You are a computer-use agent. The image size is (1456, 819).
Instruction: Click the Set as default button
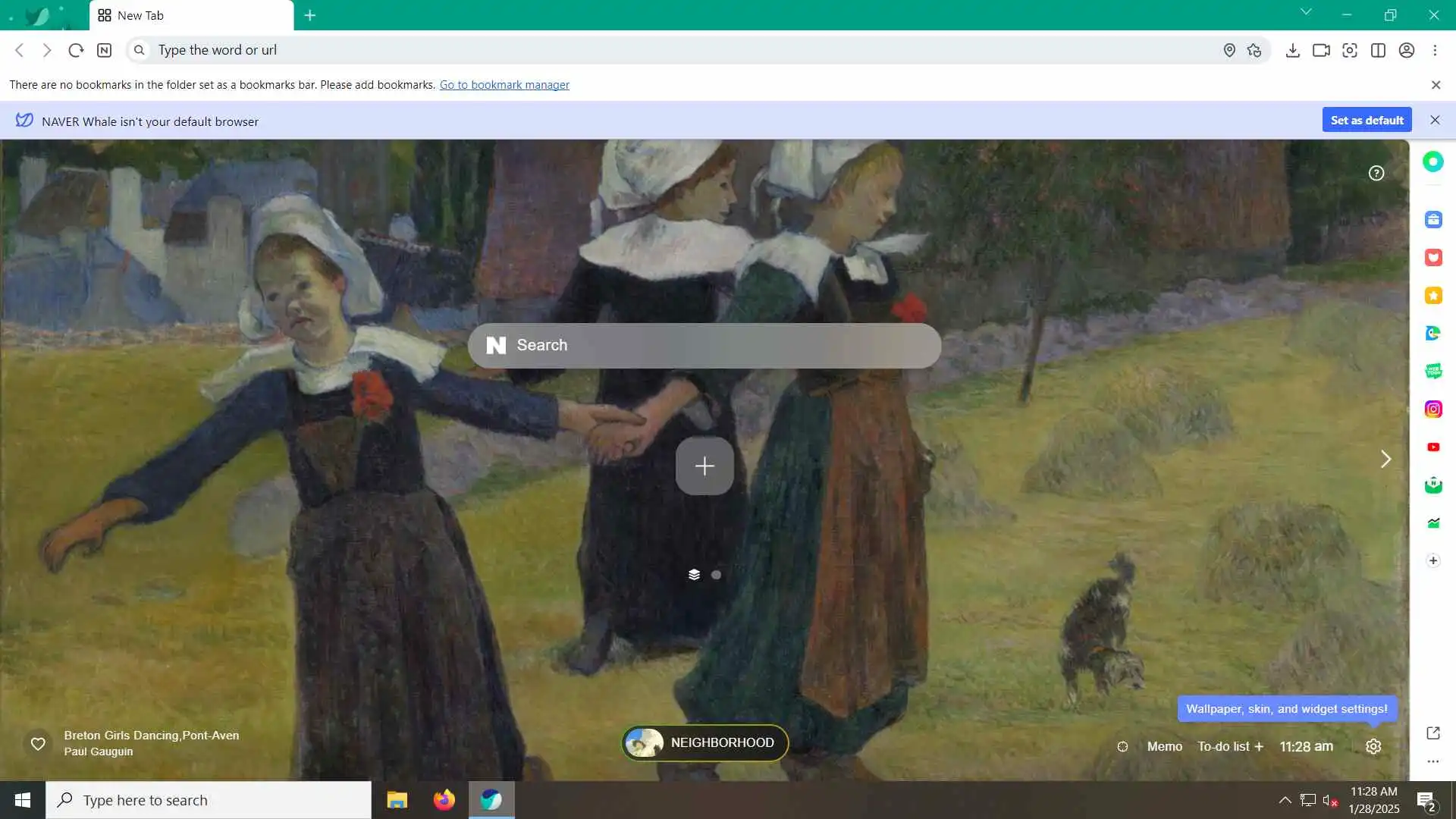(1367, 120)
